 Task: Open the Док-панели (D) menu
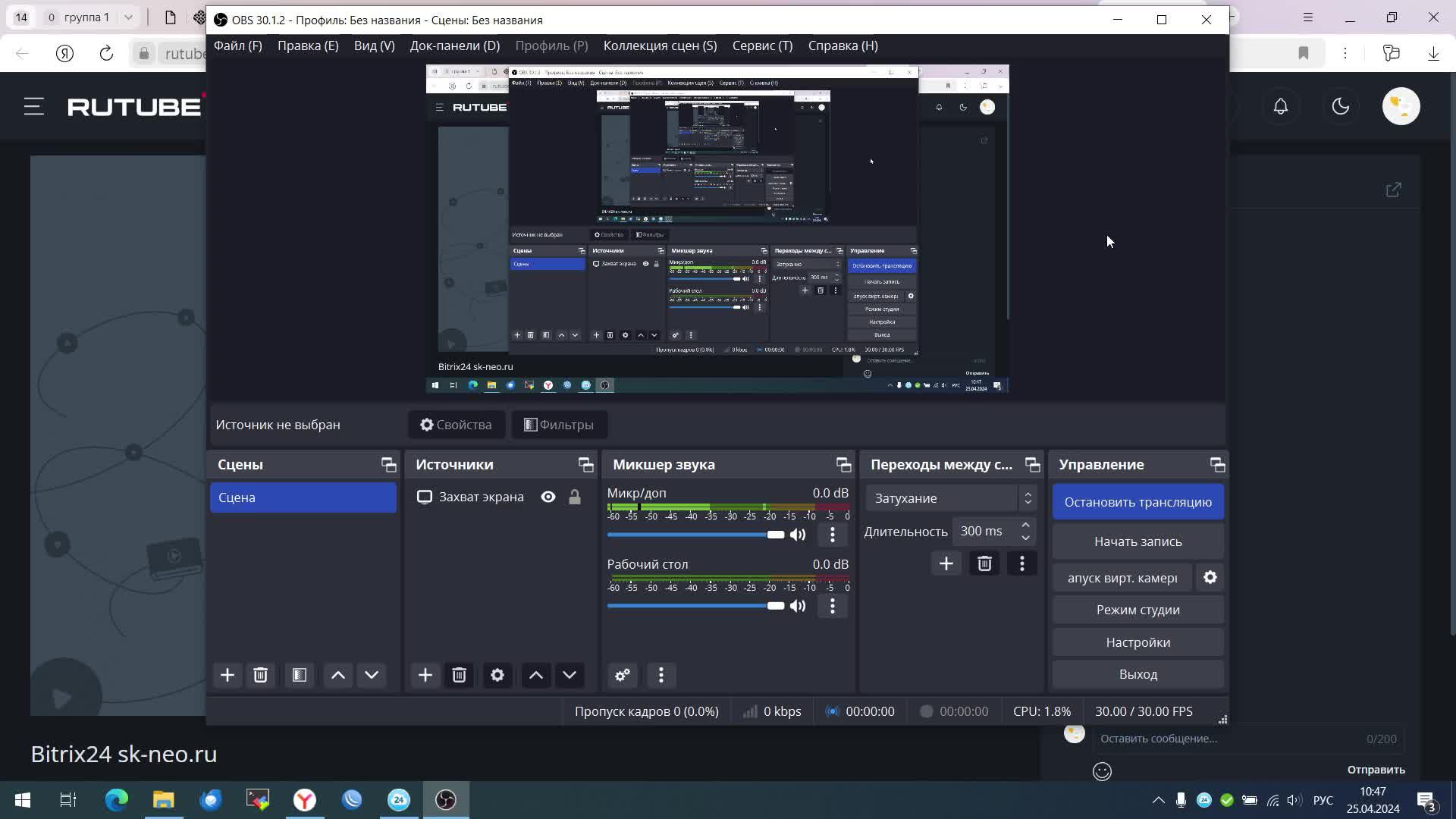454,45
